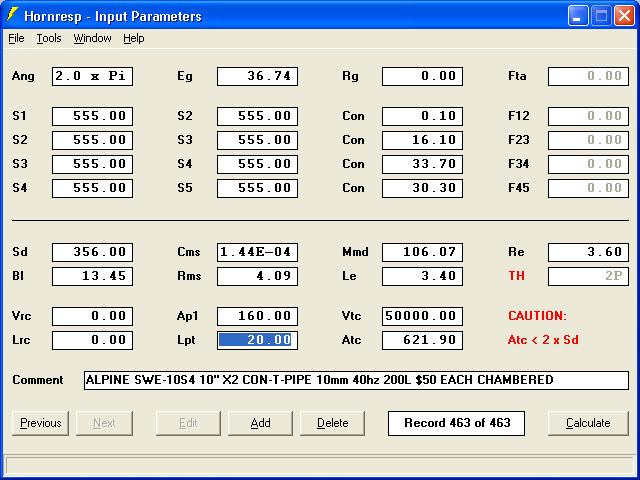Image resolution: width=640 pixels, height=480 pixels.
Task: Click the Mmd label
Action: click(355, 252)
